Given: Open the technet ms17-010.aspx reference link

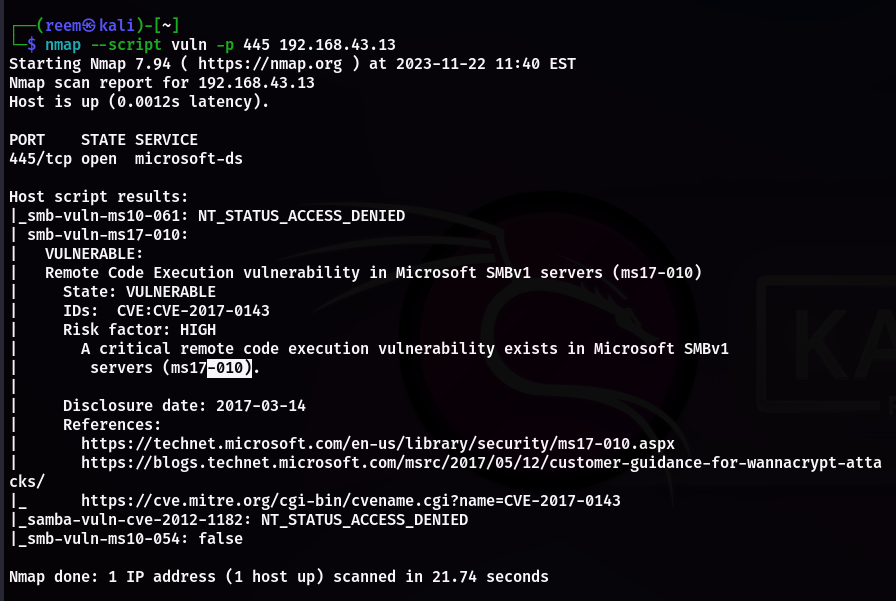Looking at the screenshot, I should pos(378,444).
